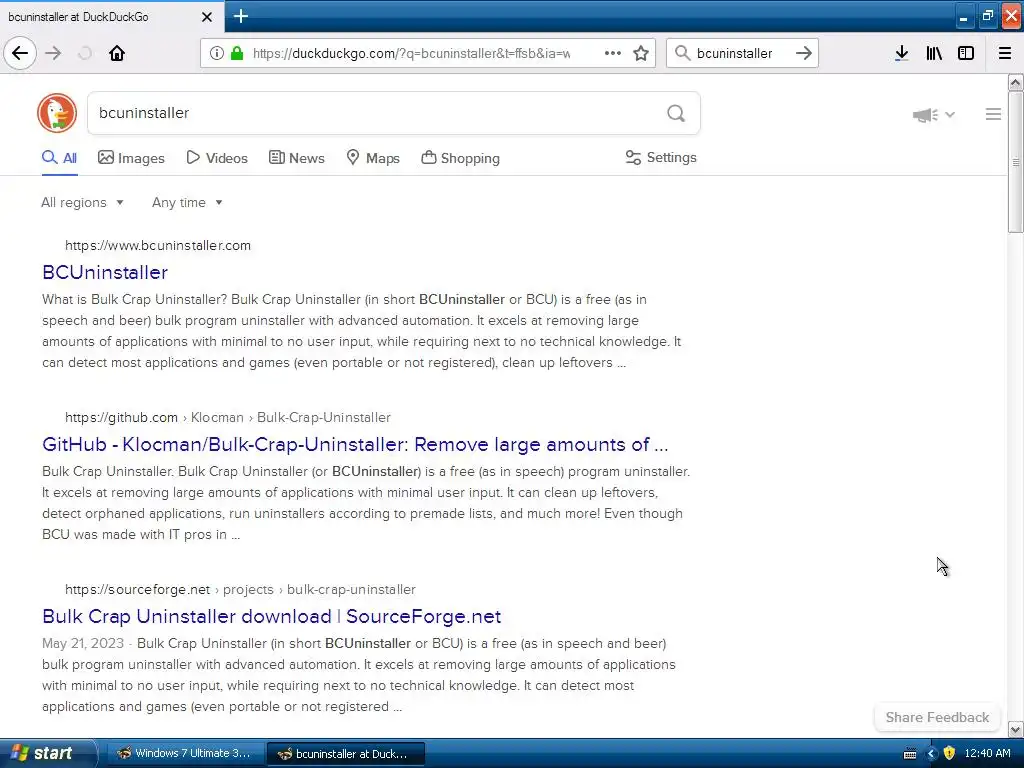Open the browser home page icon

click(117, 53)
